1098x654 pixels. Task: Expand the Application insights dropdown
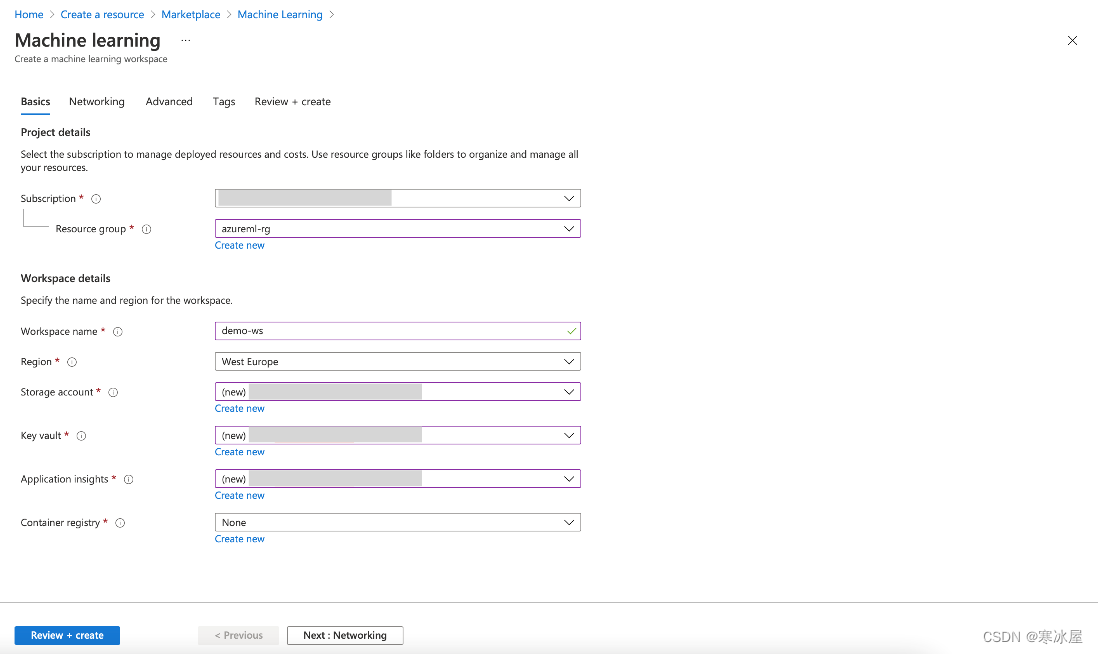click(x=398, y=478)
